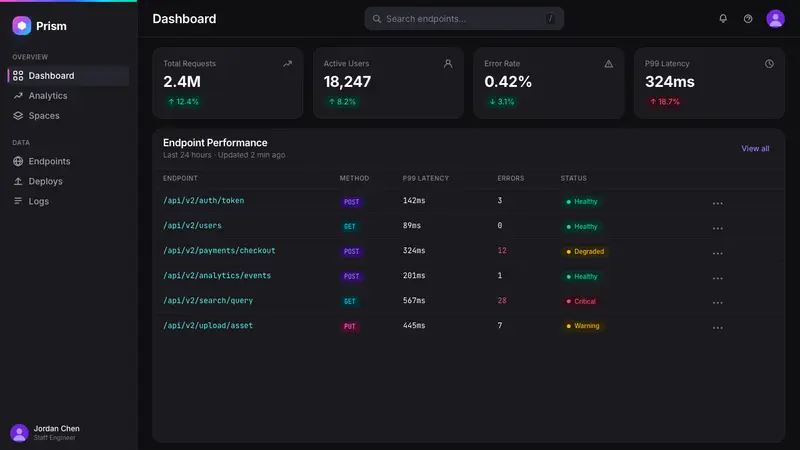Viewport: 800px width, 450px height.
Task: Open the /api/v2/payments/checkout endpoint link
Action: click(219, 251)
